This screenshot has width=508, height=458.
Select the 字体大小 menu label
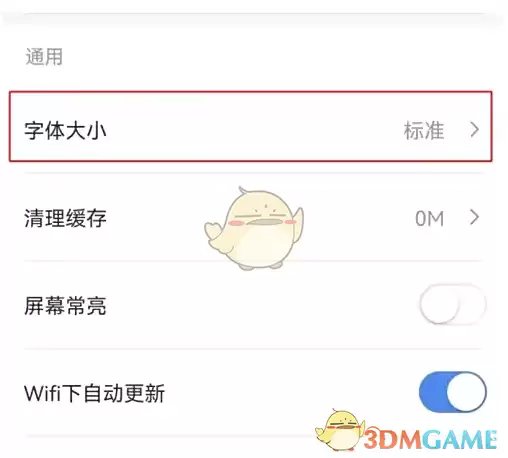point(65,131)
